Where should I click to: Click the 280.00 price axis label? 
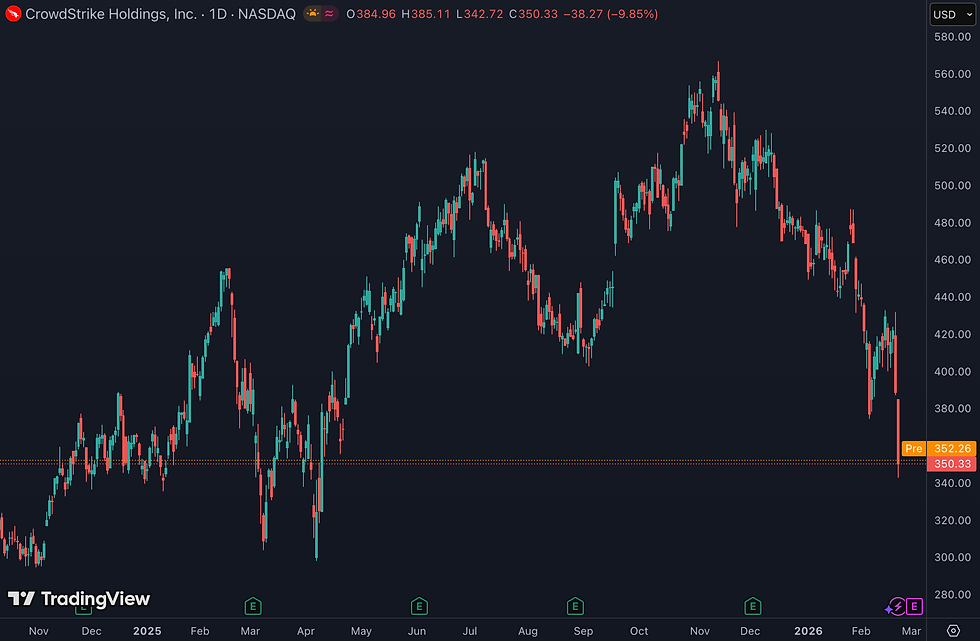point(952,595)
